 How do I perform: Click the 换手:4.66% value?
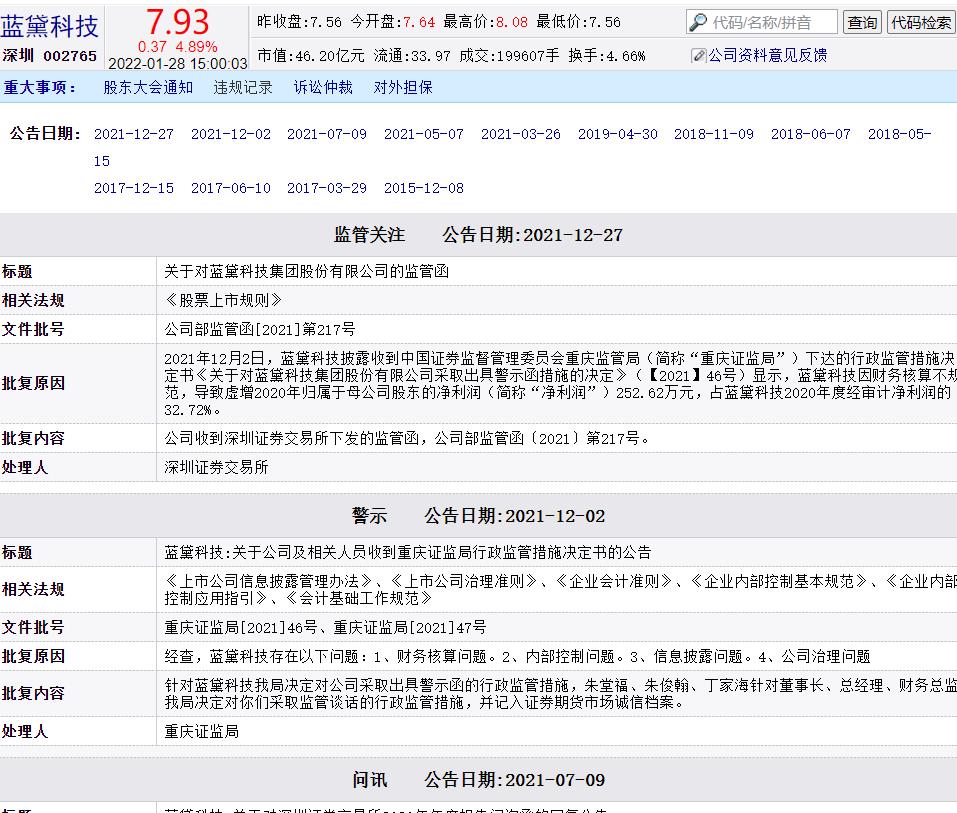point(607,56)
